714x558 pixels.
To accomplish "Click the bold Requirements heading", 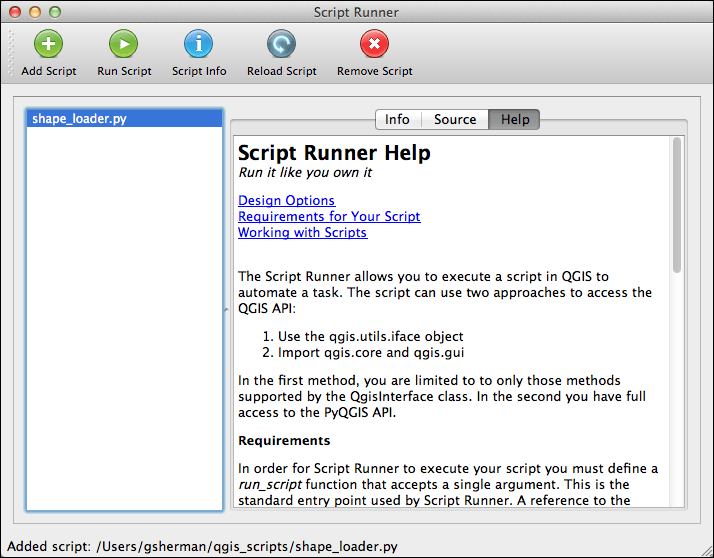I will [284, 440].
